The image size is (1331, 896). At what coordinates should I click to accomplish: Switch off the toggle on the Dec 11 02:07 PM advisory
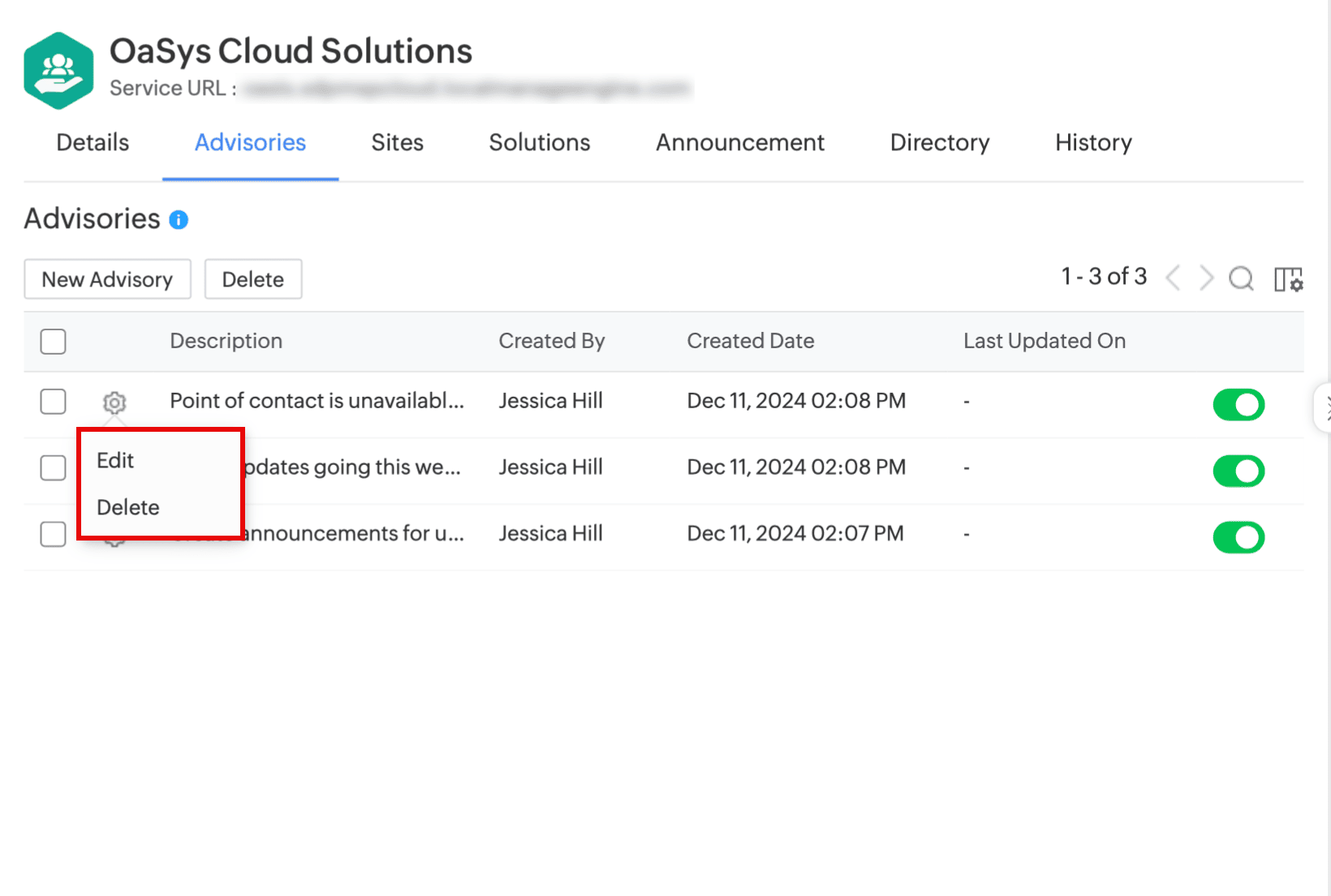[1238, 537]
